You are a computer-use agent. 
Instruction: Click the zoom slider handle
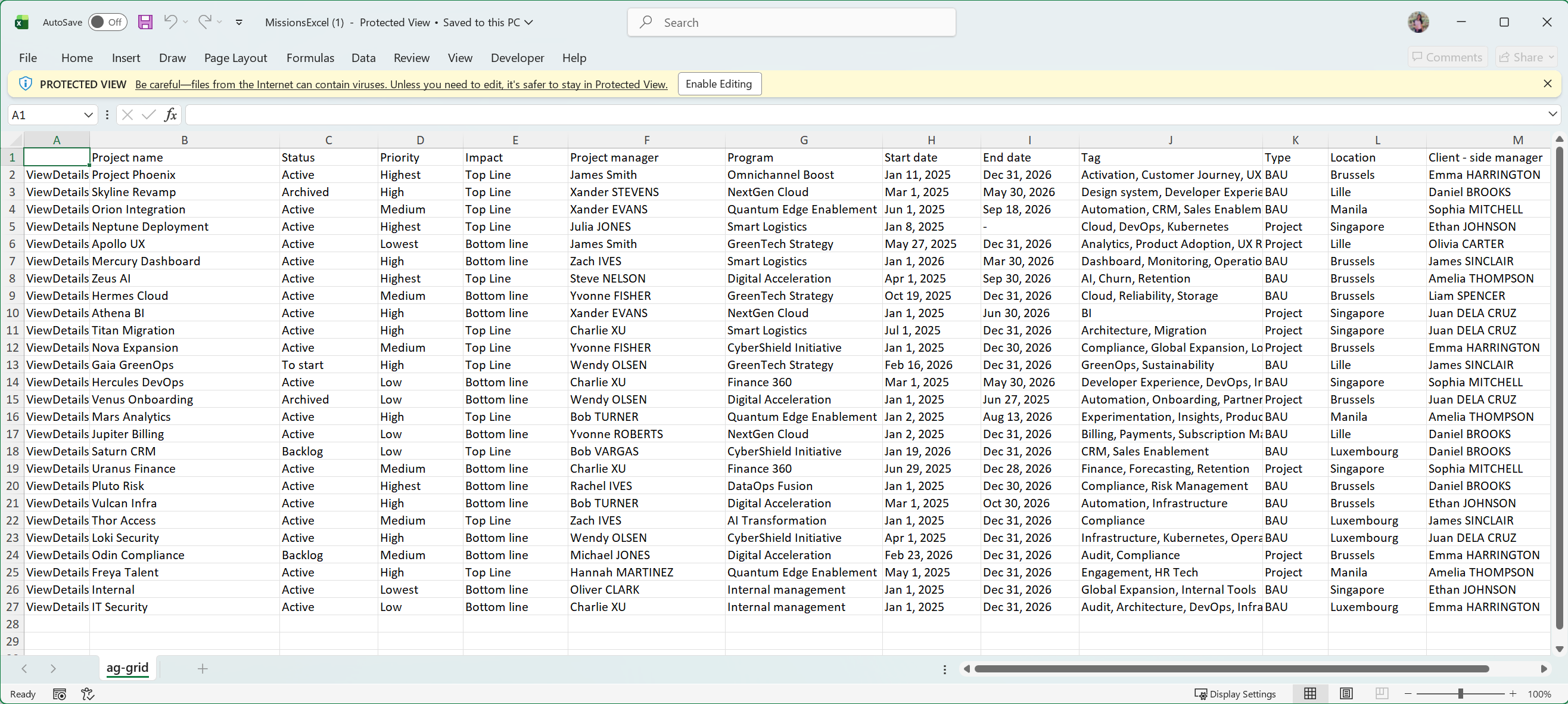click(x=1460, y=694)
